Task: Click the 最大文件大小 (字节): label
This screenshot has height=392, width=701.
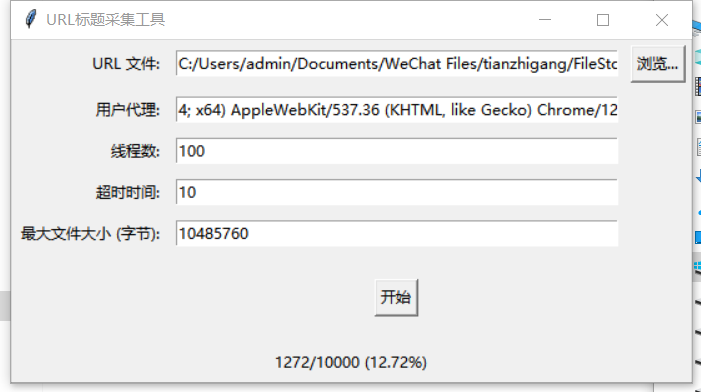Action: coord(90,234)
